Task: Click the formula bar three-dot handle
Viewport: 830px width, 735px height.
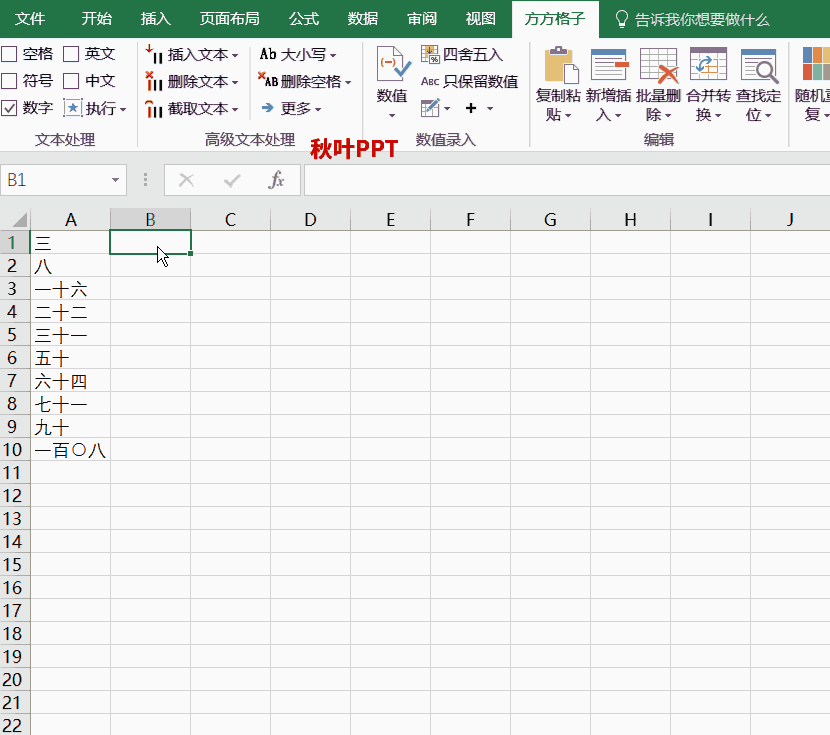Action: click(145, 180)
